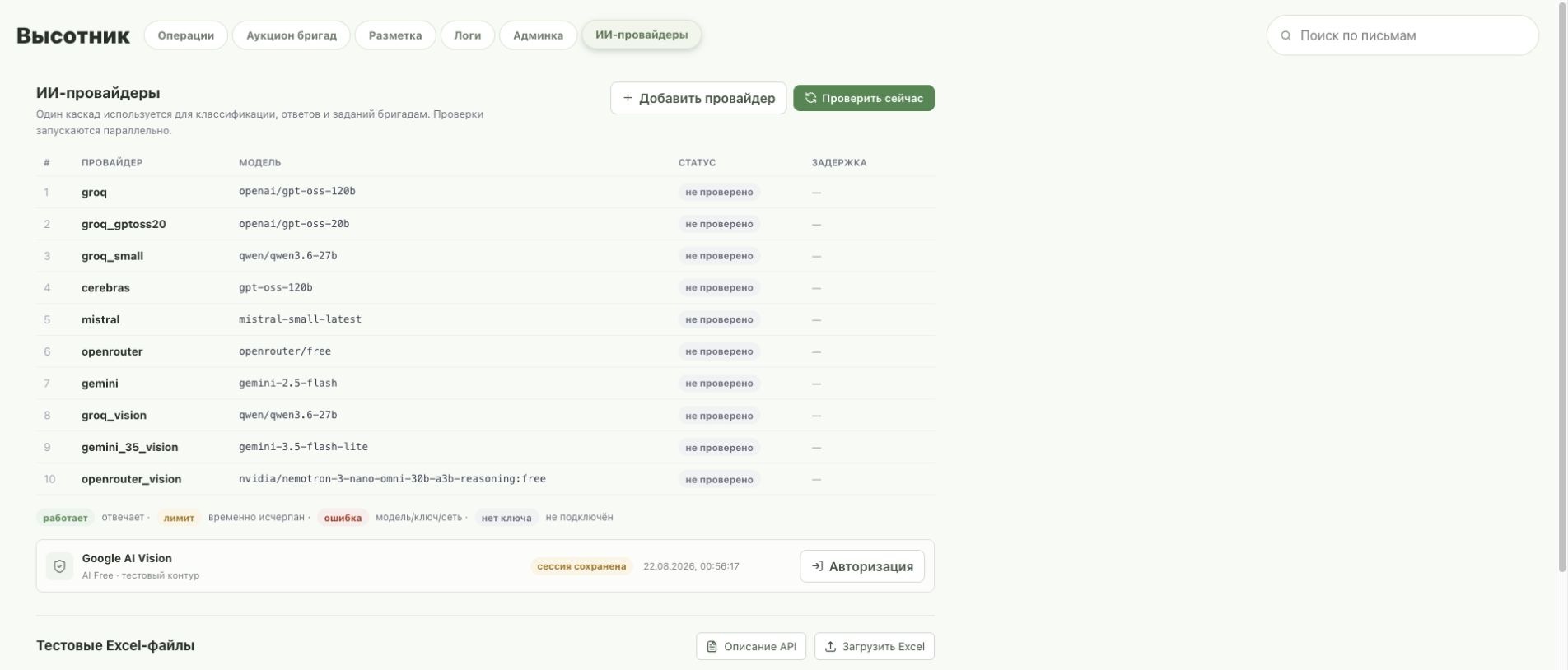The height and width of the screenshot is (670, 1568).
Task: Click the groq_vision provider name
Action: (114, 416)
